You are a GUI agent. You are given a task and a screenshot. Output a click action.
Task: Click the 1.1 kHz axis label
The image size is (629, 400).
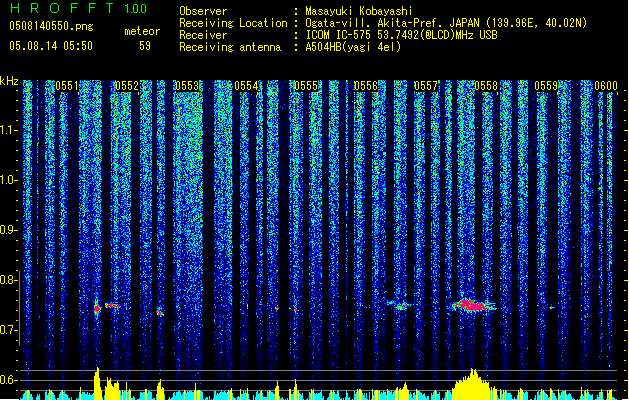(8, 130)
